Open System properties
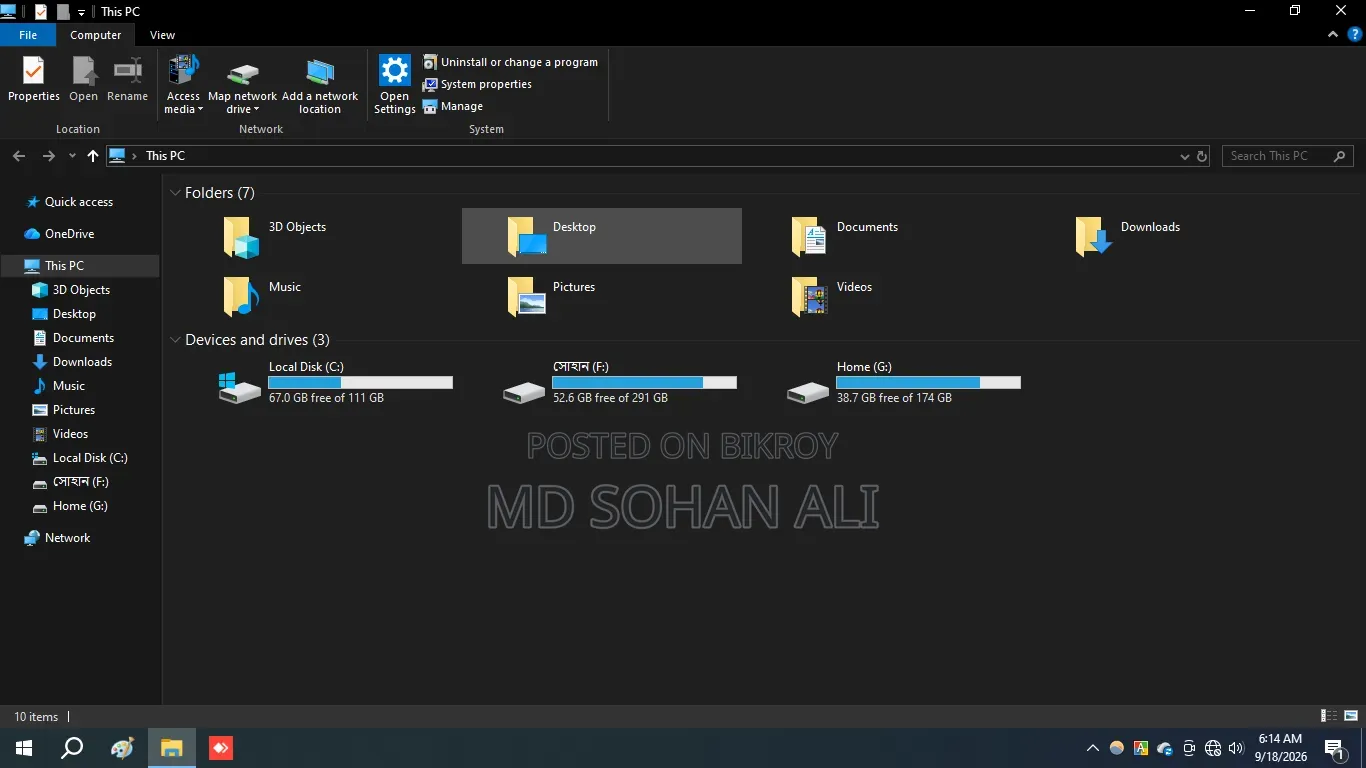 pyautogui.click(x=477, y=84)
